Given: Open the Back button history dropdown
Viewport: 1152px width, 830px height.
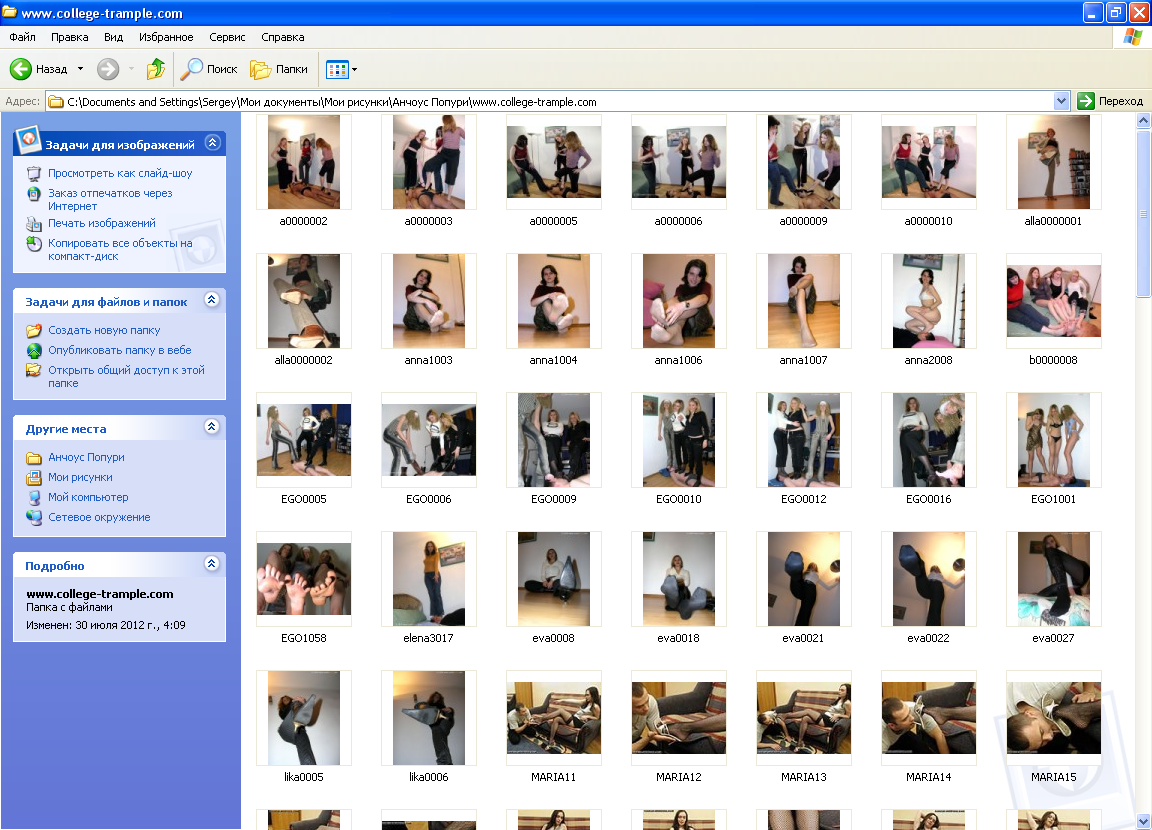Looking at the screenshot, I should (x=80, y=69).
